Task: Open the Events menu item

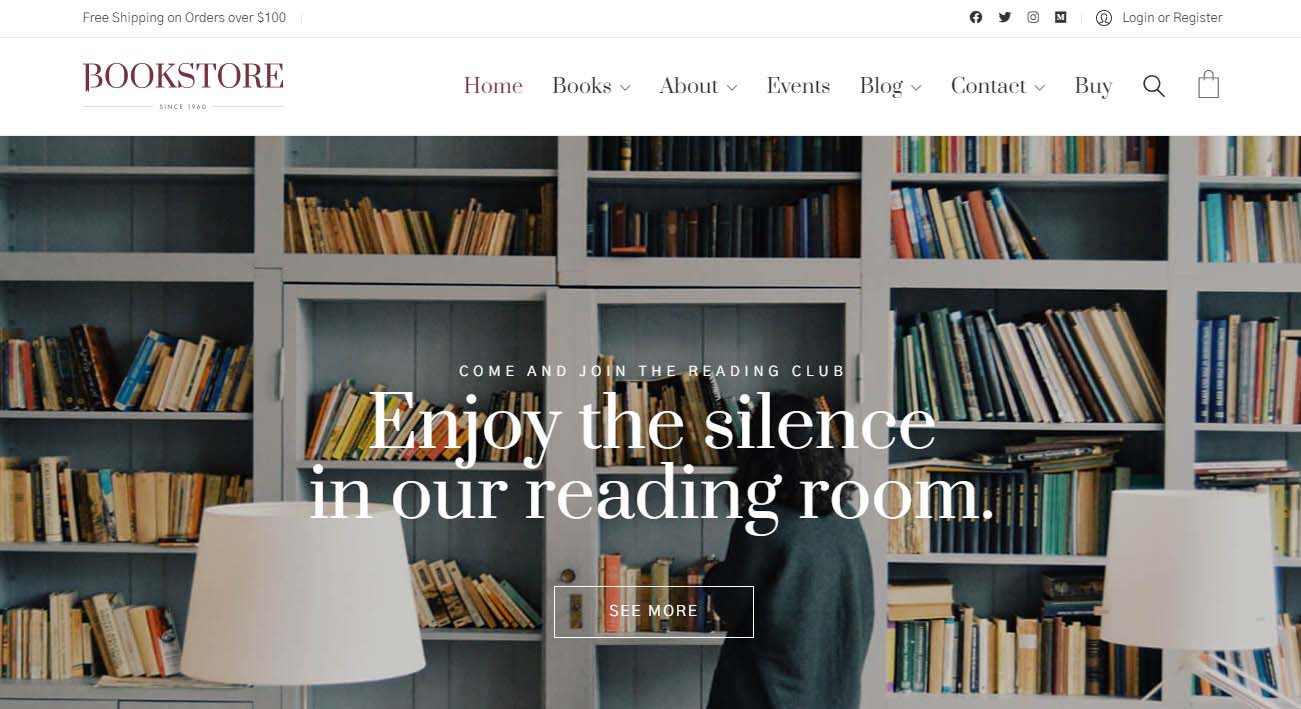Action: [x=798, y=86]
